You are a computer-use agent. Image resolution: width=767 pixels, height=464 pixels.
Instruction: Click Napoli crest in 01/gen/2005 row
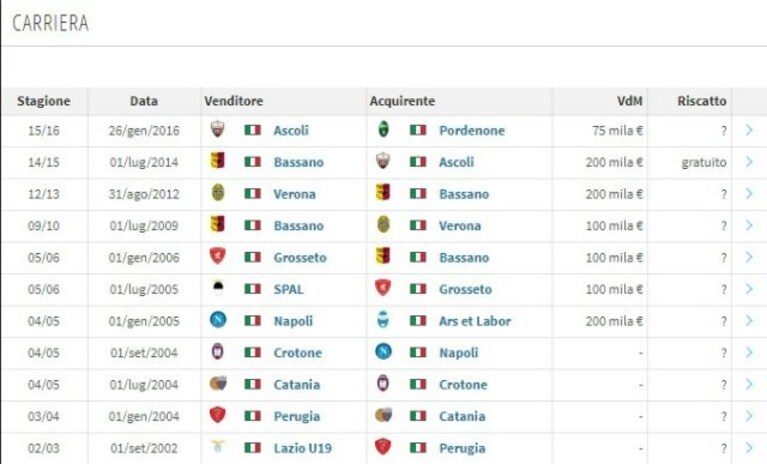(218, 320)
